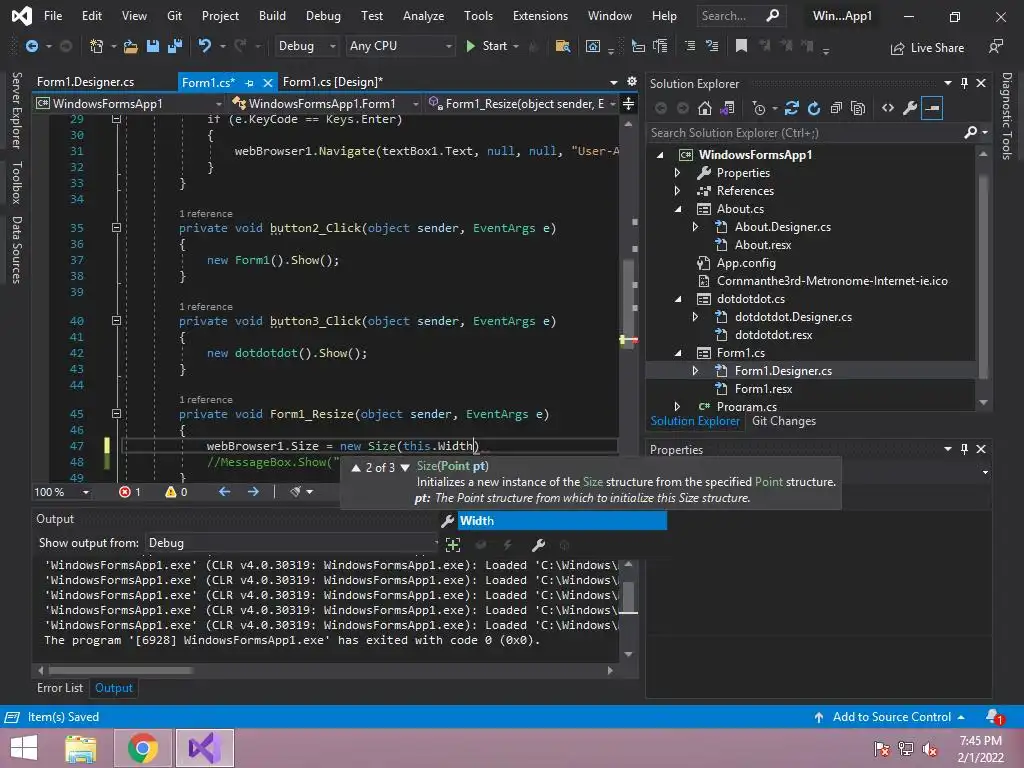The width and height of the screenshot is (1024, 768).
Task: Toggle Preview Selected Items button
Action: [x=932, y=108]
